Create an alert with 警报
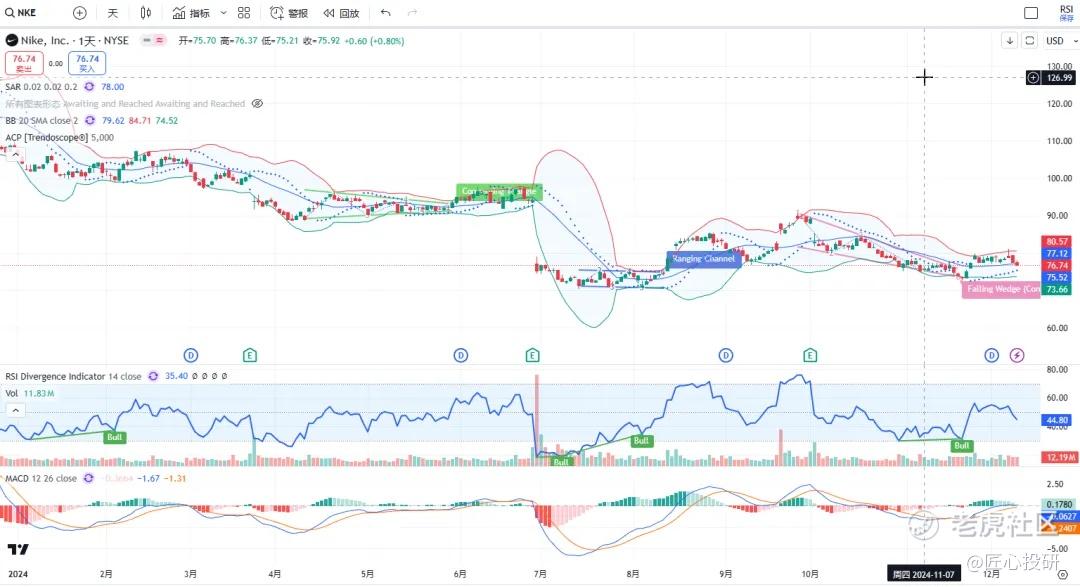The width and height of the screenshot is (1080, 587). pyautogui.click(x=289, y=12)
